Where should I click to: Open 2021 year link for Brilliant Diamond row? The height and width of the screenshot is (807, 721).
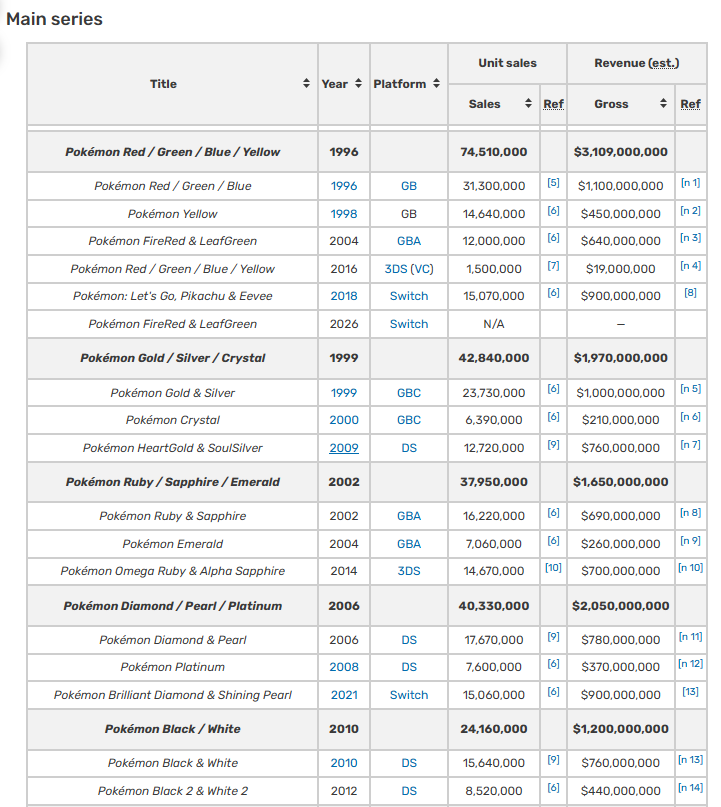(x=344, y=695)
